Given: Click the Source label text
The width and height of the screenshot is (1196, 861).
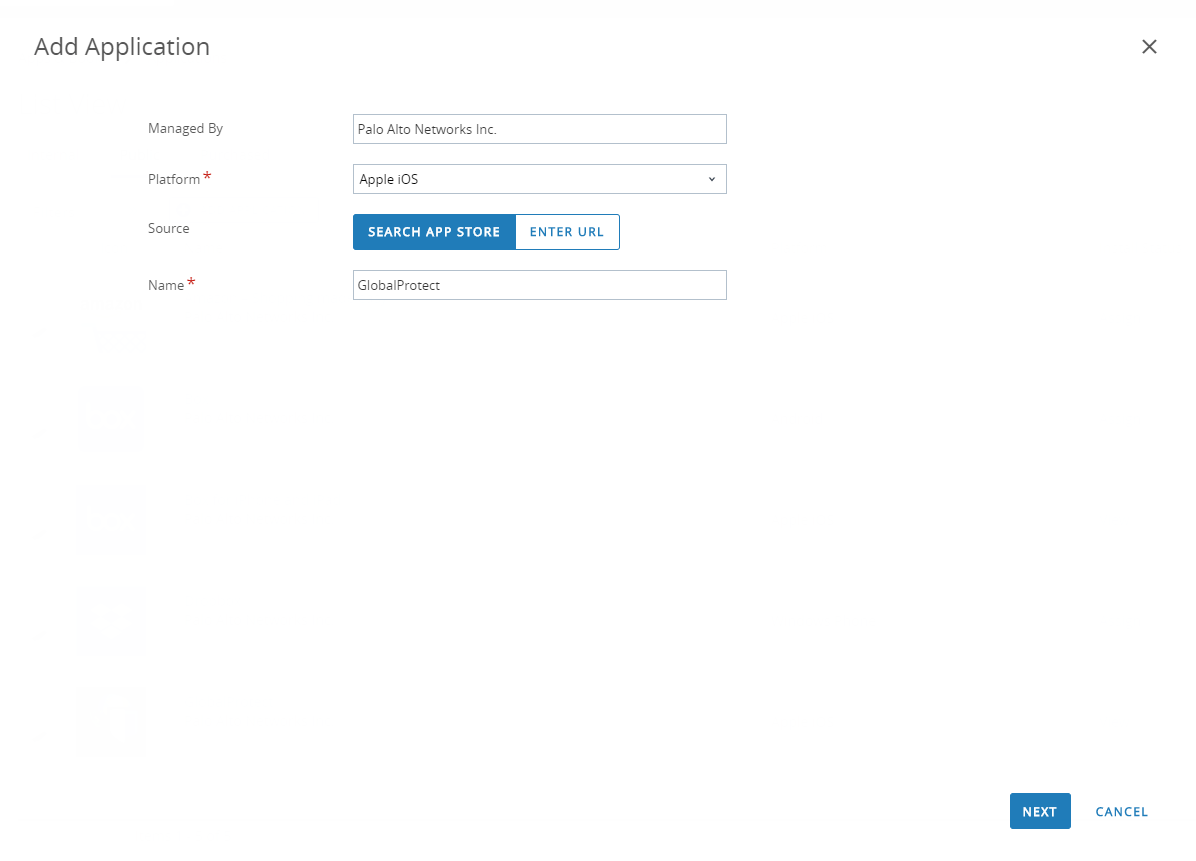Looking at the screenshot, I should click(168, 229).
